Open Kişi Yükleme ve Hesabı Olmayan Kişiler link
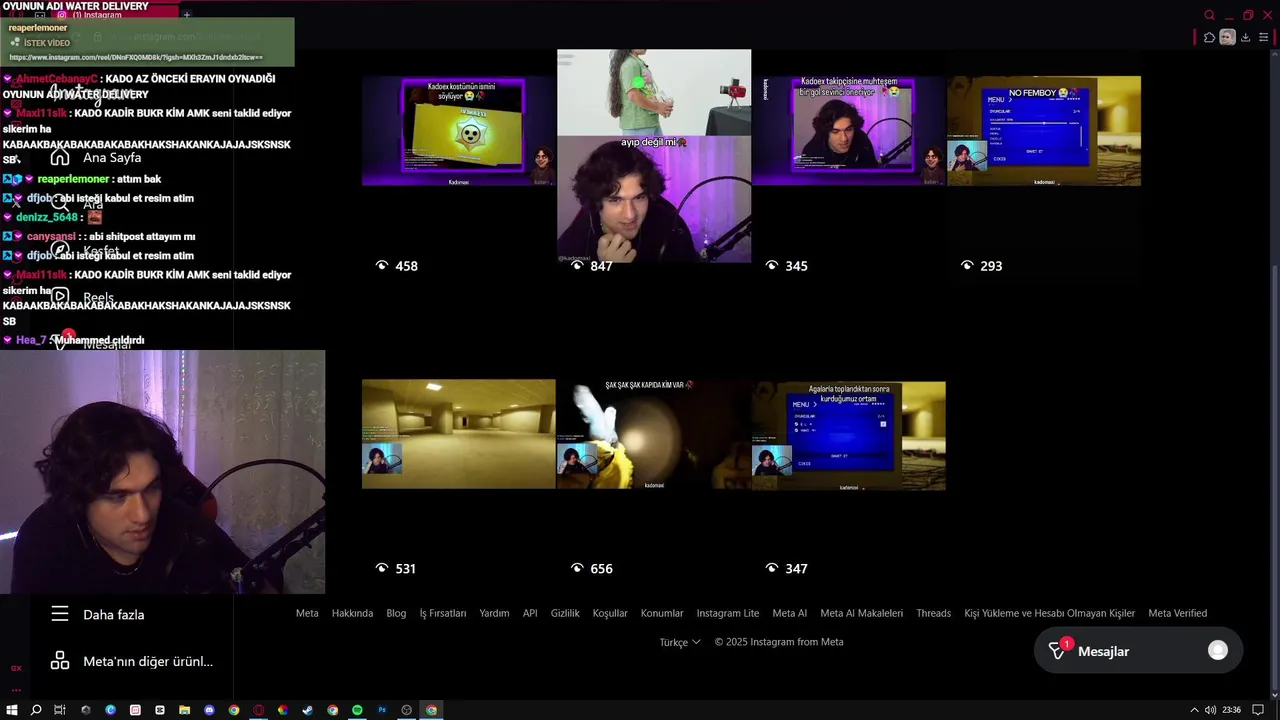This screenshot has height=720, width=1280. [x=1050, y=613]
